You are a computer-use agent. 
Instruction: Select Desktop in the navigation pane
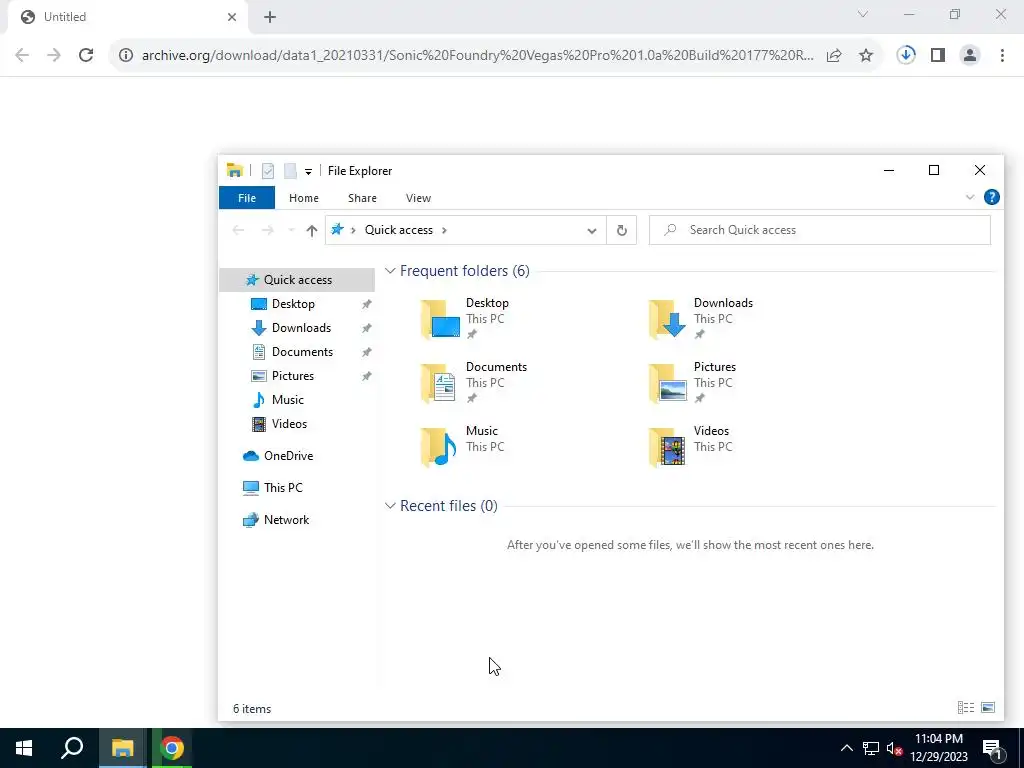click(x=293, y=304)
